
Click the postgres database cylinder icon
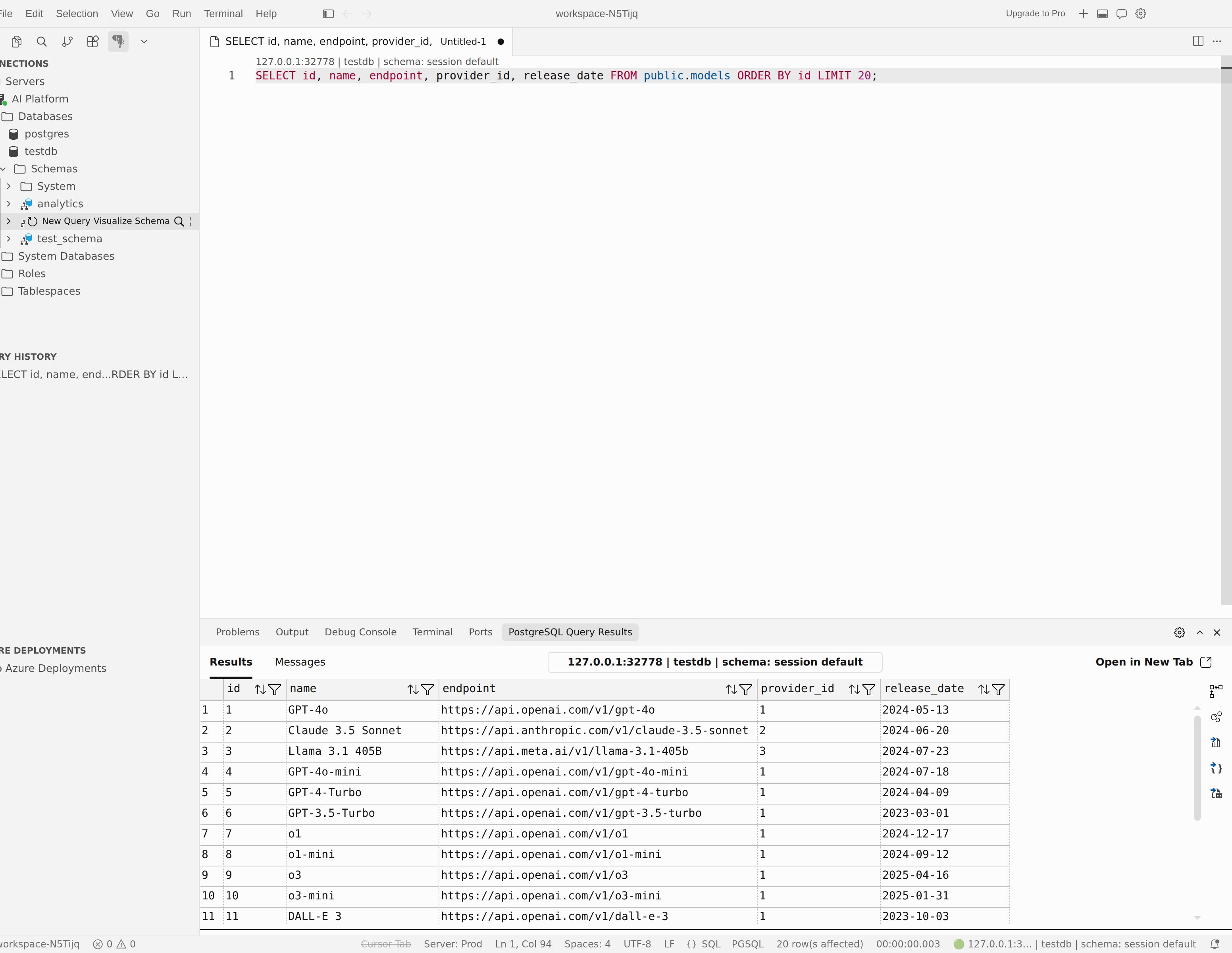[13, 134]
